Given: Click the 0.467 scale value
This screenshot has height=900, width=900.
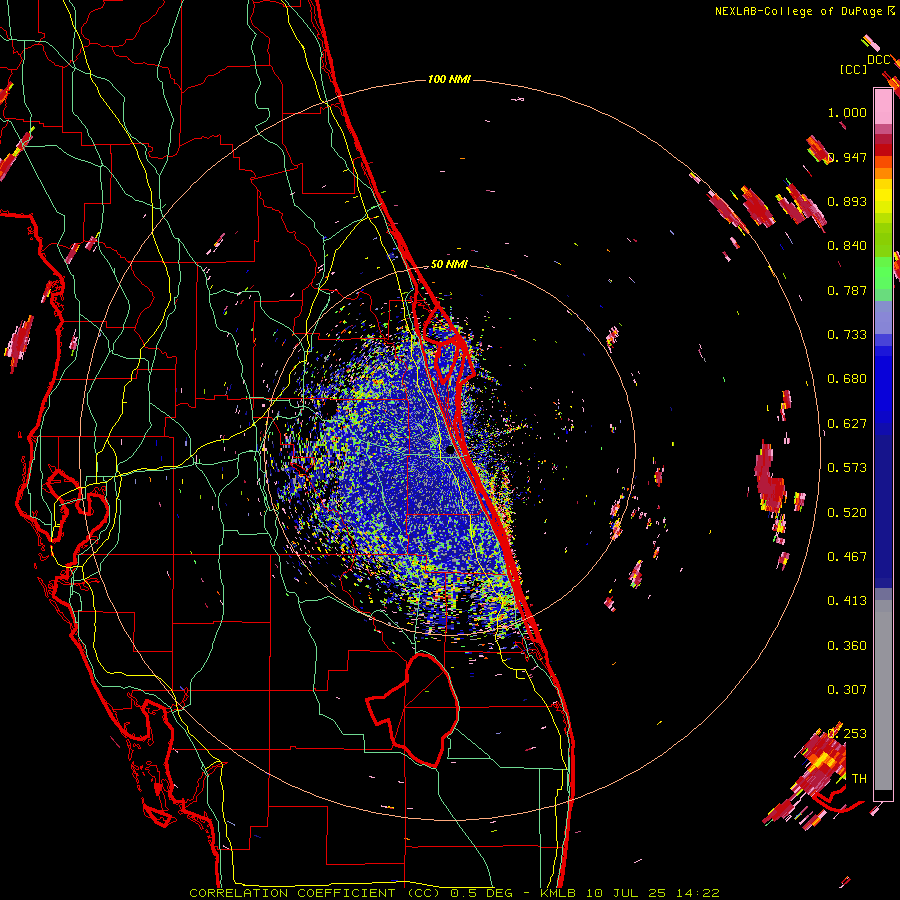Looking at the screenshot, I should (847, 557).
